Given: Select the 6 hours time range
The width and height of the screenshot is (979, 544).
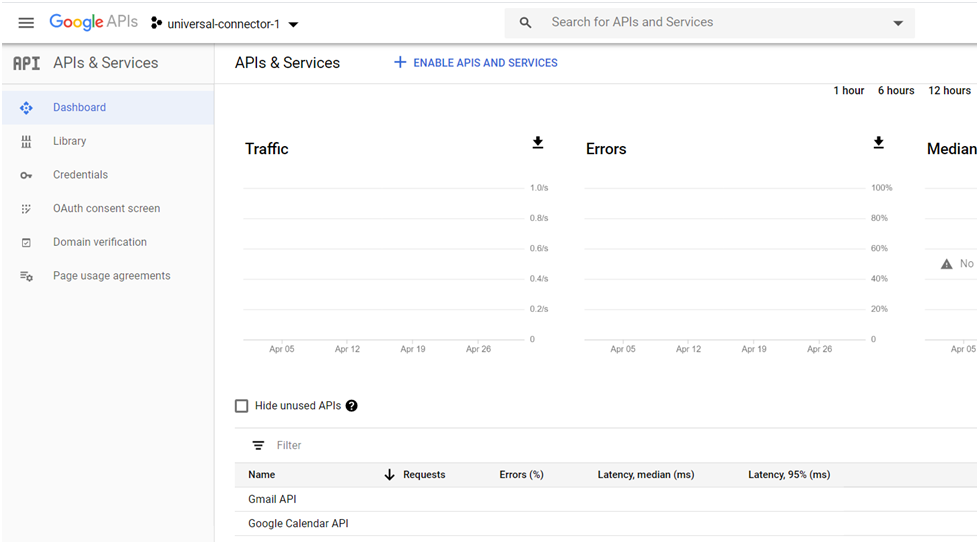Looking at the screenshot, I should coord(896,91).
